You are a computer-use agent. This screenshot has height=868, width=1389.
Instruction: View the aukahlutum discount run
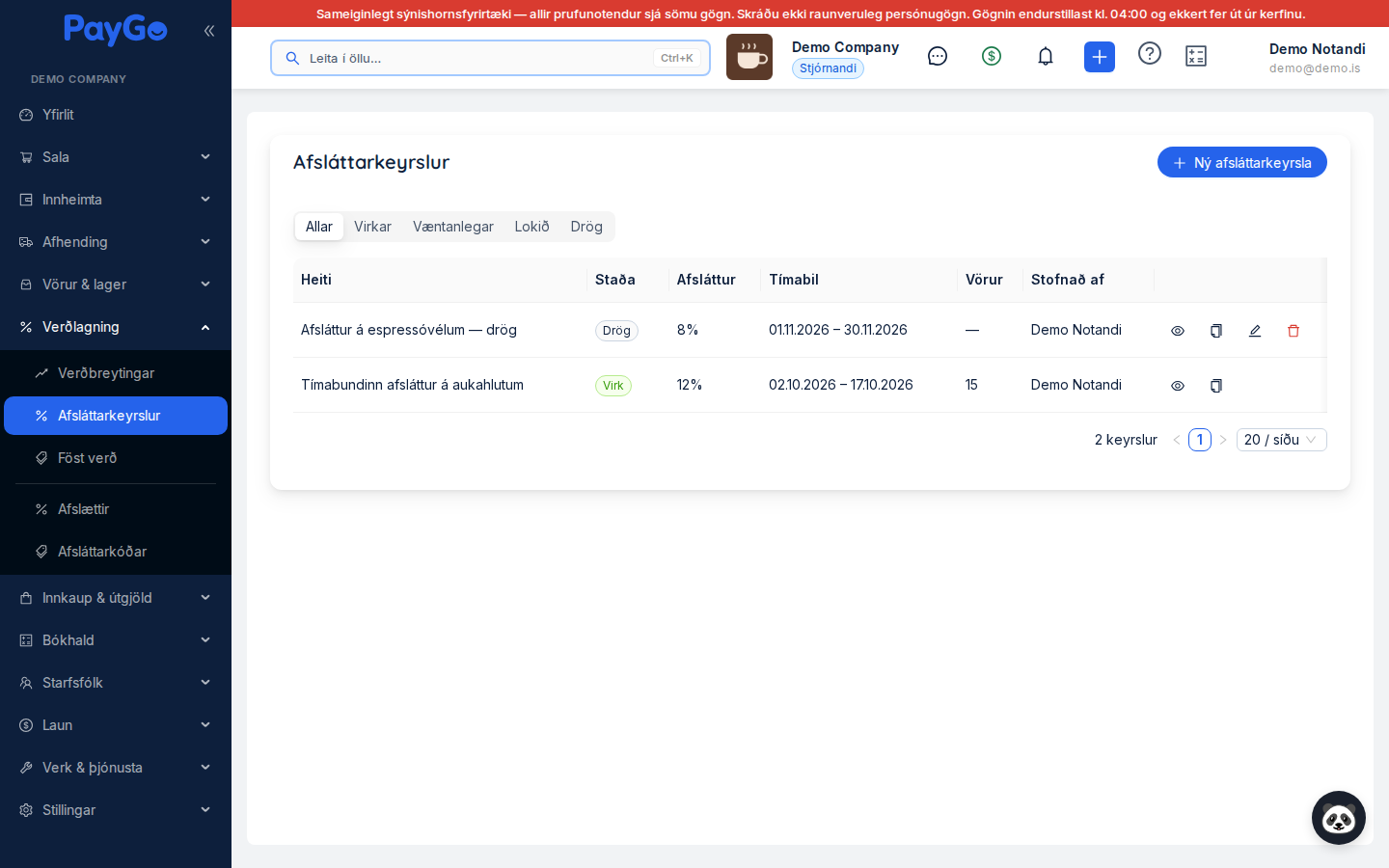click(x=1178, y=386)
